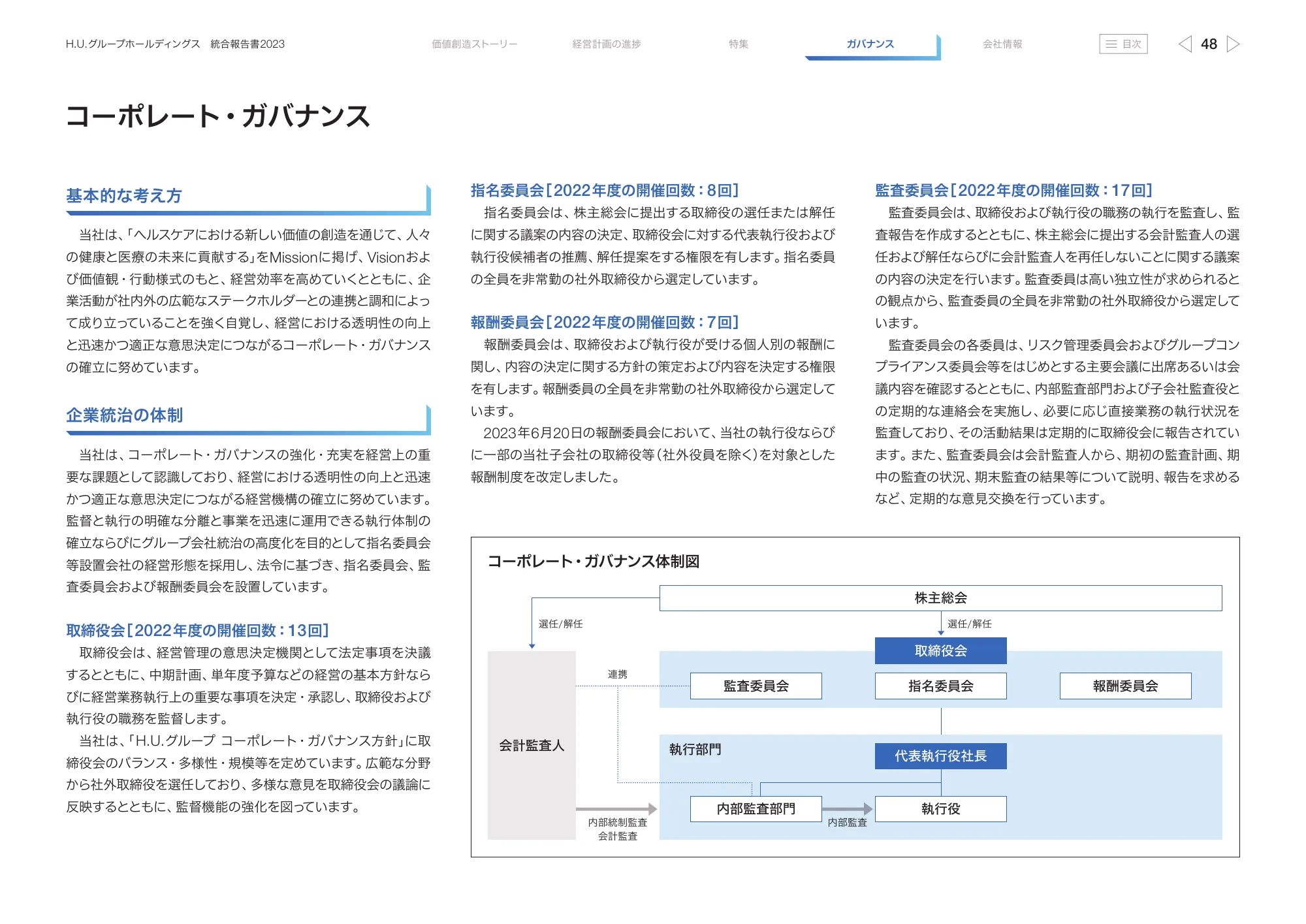This screenshot has height=924, width=1306.
Task: Click the previous page left arrow
Action: point(1185,44)
